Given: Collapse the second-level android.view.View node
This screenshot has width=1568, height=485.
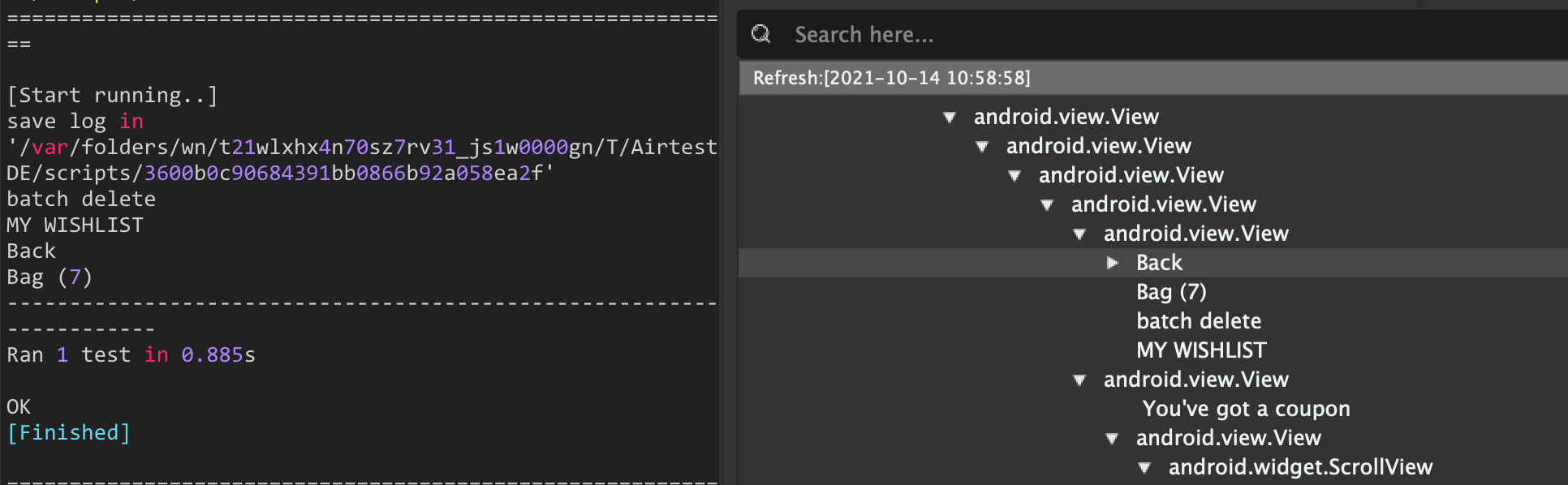Looking at the screenshot, I should coord(982,147).
